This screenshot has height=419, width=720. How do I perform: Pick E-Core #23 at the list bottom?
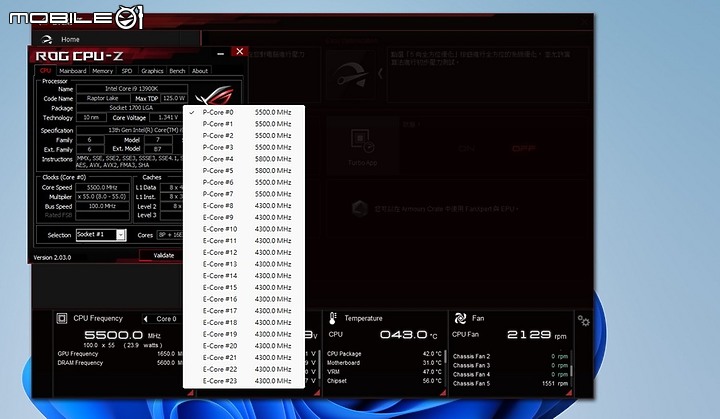pyautogui.click(x=243, y=381)
